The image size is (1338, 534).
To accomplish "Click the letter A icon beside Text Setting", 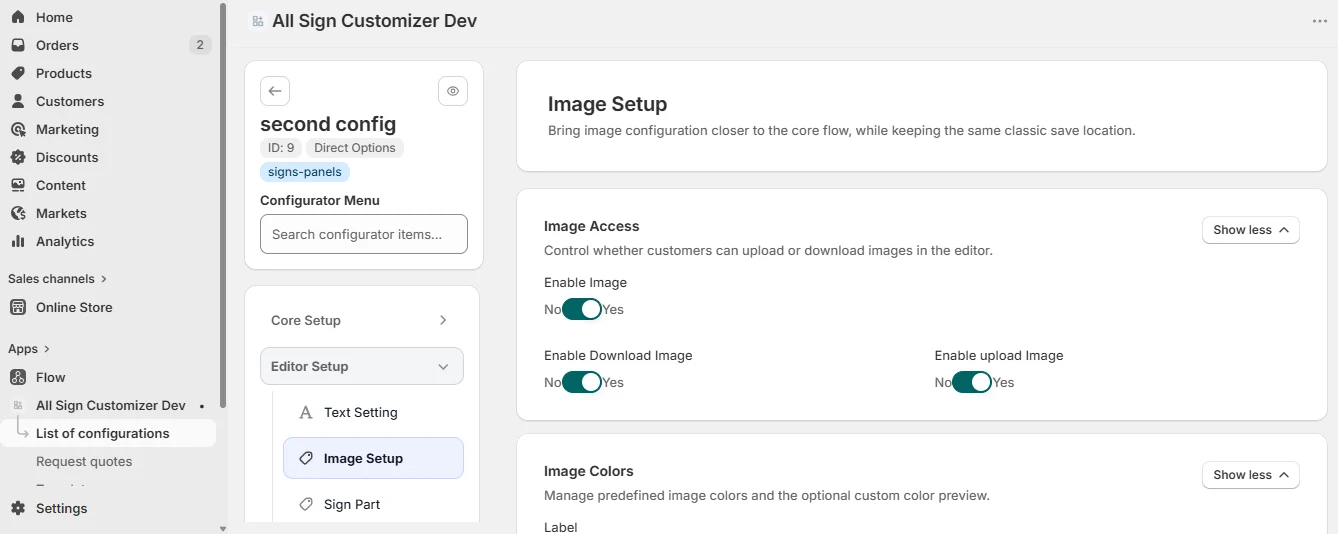I will pos(306,412).
